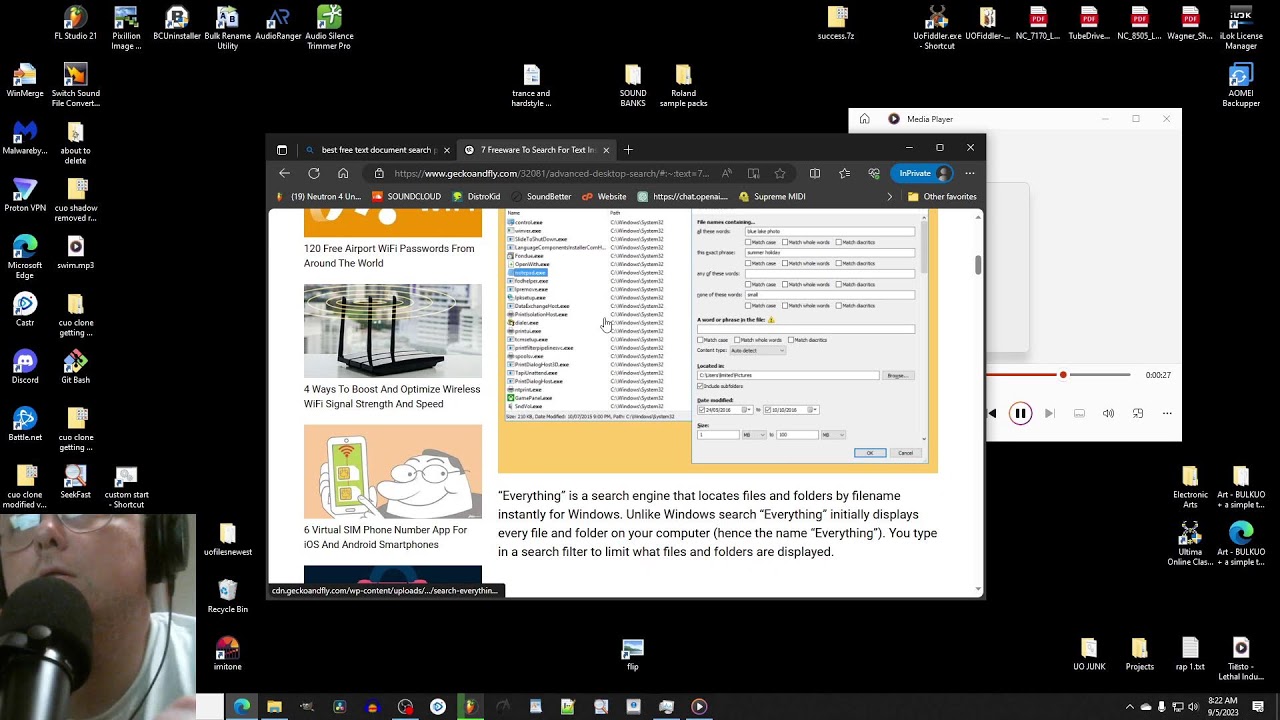The image size is (1280, 720).
Task: Open the SoundBetter bookmark
Action: click(540, 197)
